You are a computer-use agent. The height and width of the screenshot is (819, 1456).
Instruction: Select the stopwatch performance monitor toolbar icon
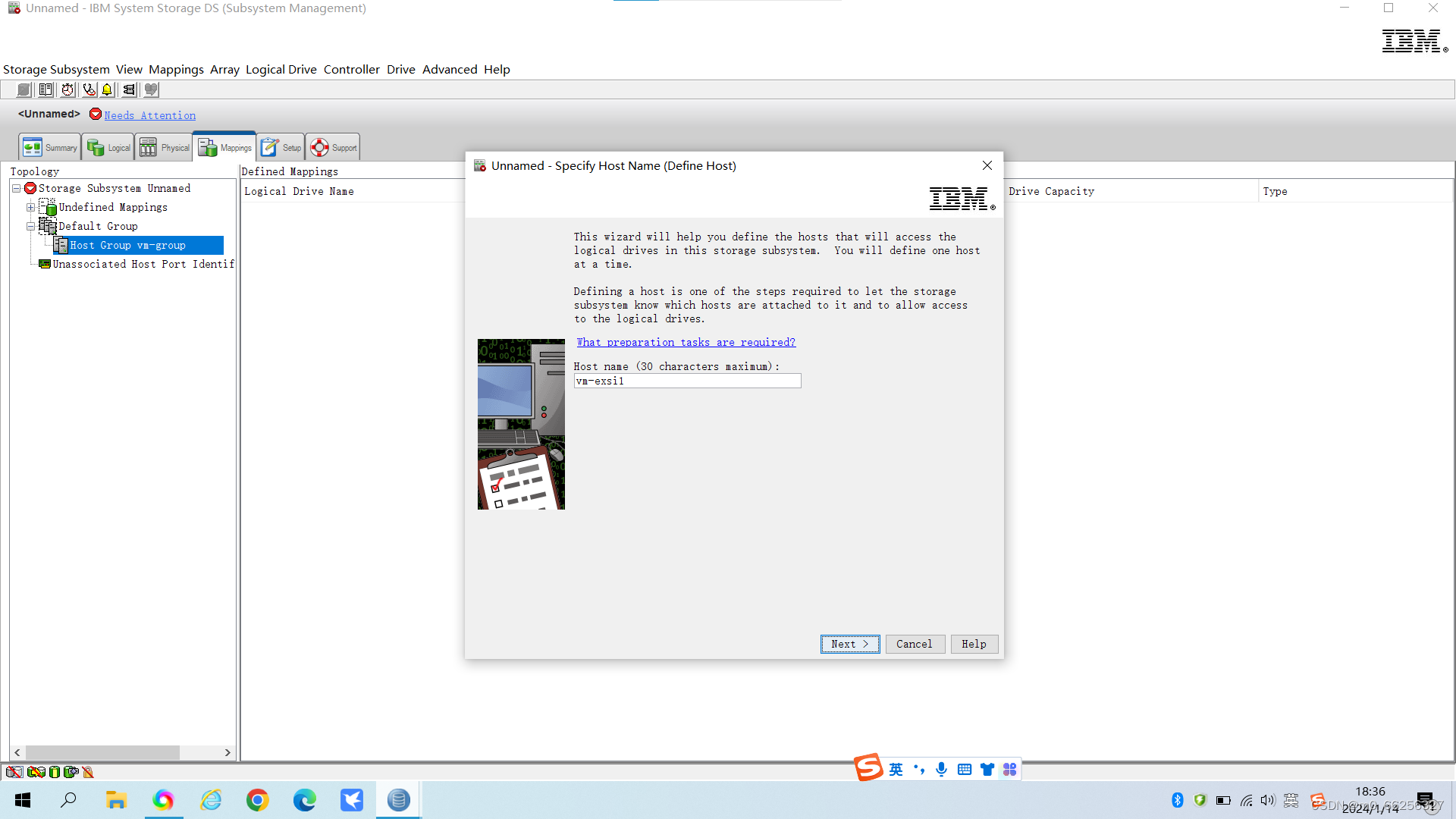pos(67,89)
